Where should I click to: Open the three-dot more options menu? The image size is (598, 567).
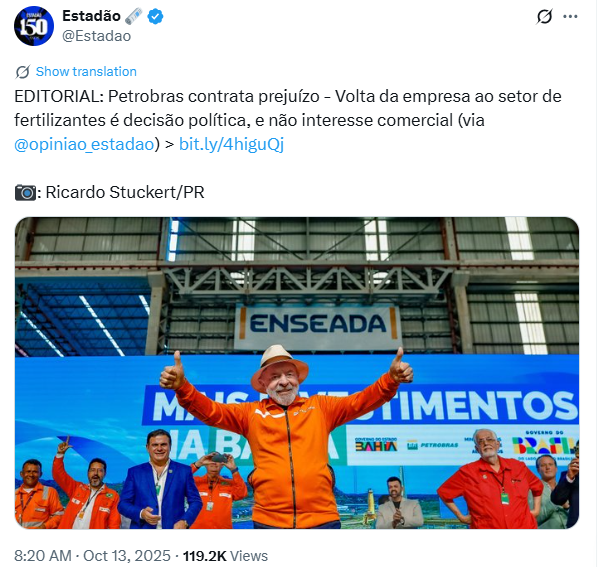click(x=570, y=16)
